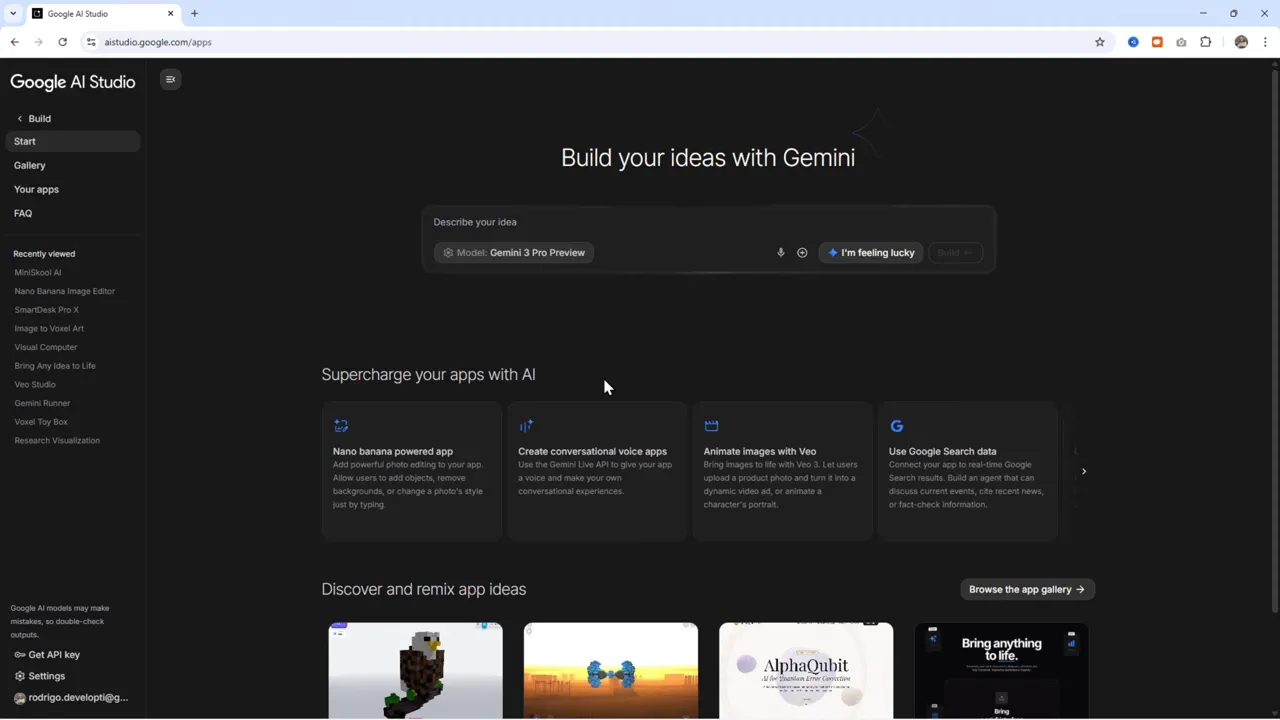This screenshot has width=1280, height=720.
Task: Click the conversational voice apps icon
Action: (x=526, y=425)
